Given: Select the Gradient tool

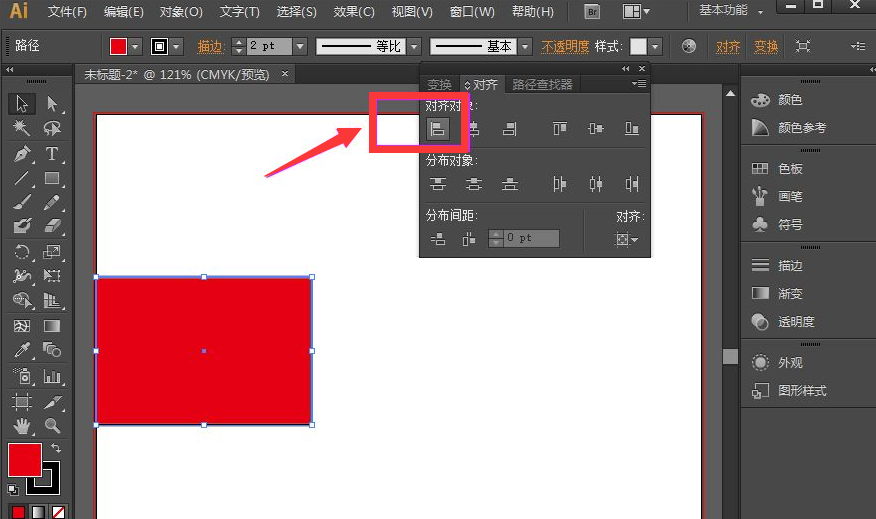Looking at the screenshot, I should coord(52,326).
